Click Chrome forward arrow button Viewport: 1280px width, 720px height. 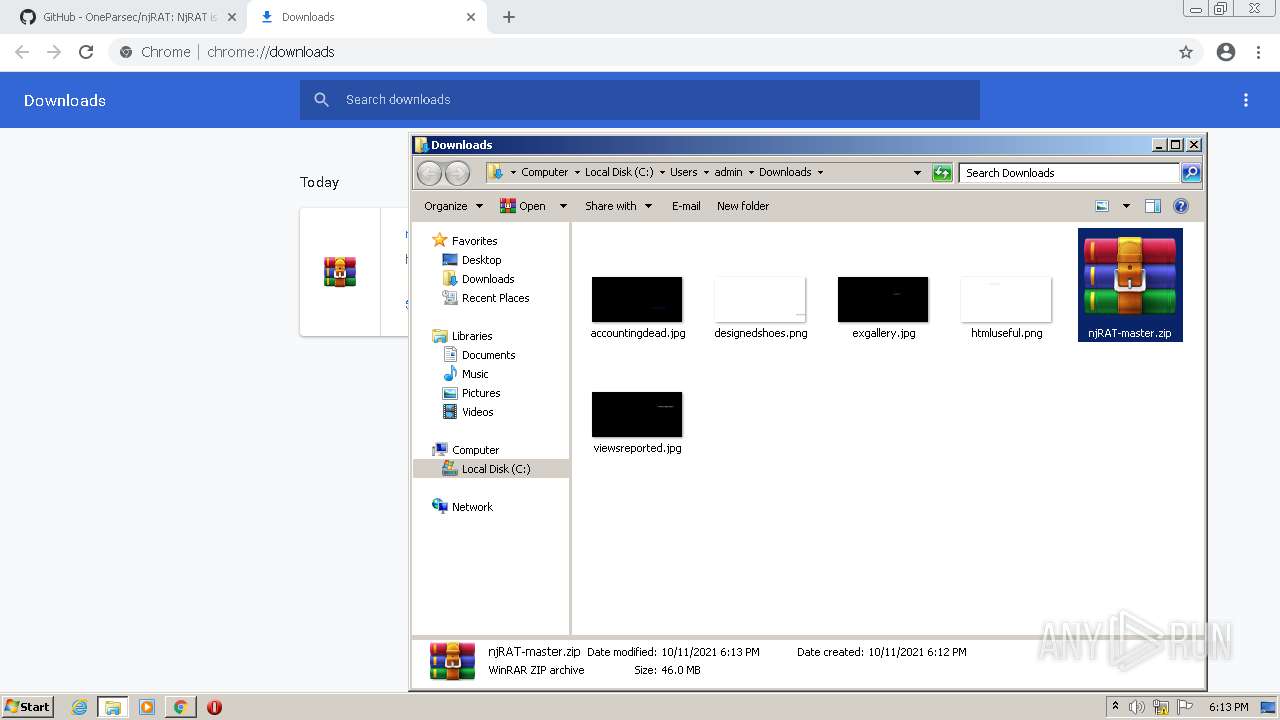click(x=54, y=52)
